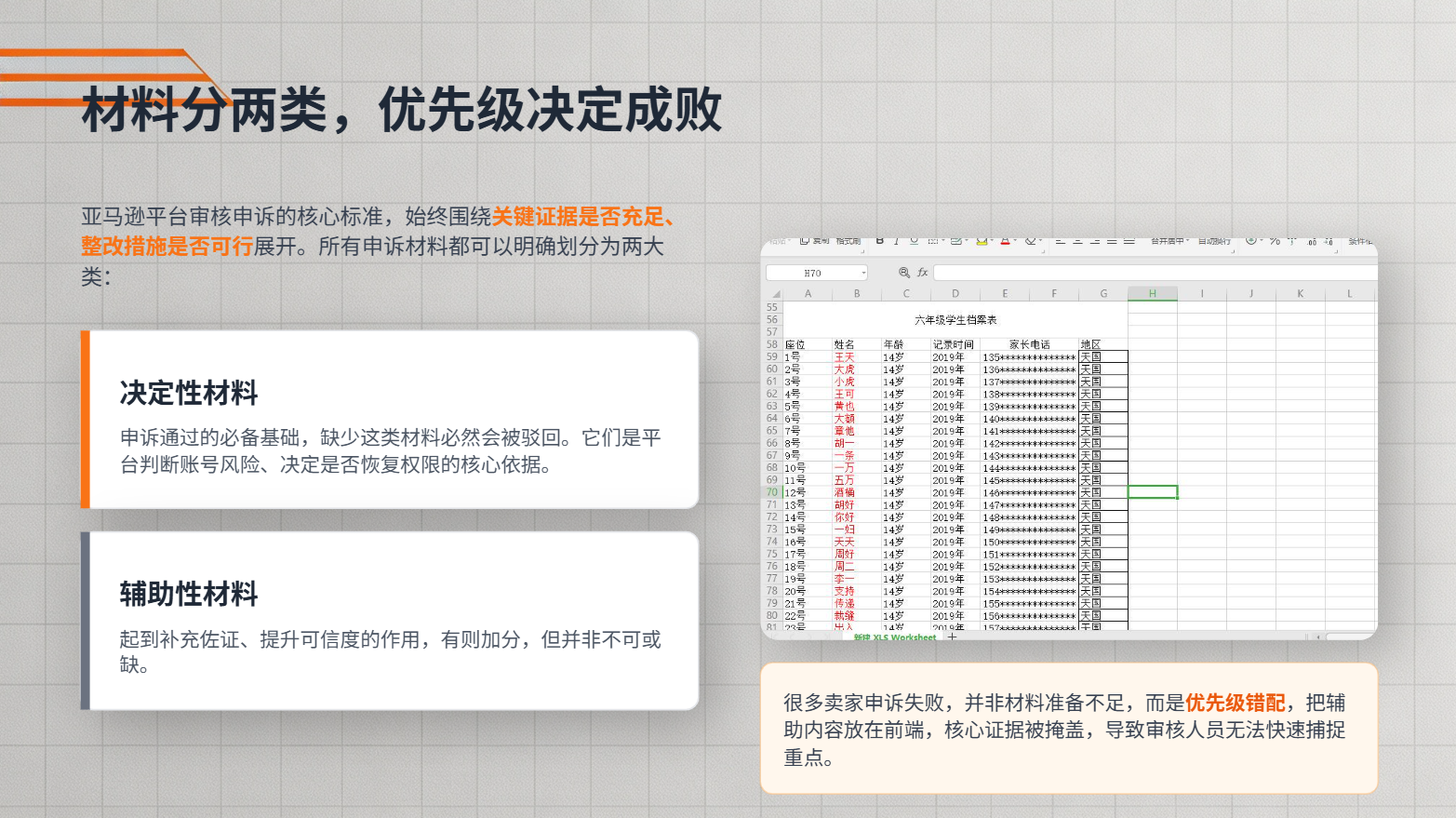Toggle bold formatting in the spreadsheet toolbar
Viewport: 1456px width, 818px height.
tap(880, 241)
